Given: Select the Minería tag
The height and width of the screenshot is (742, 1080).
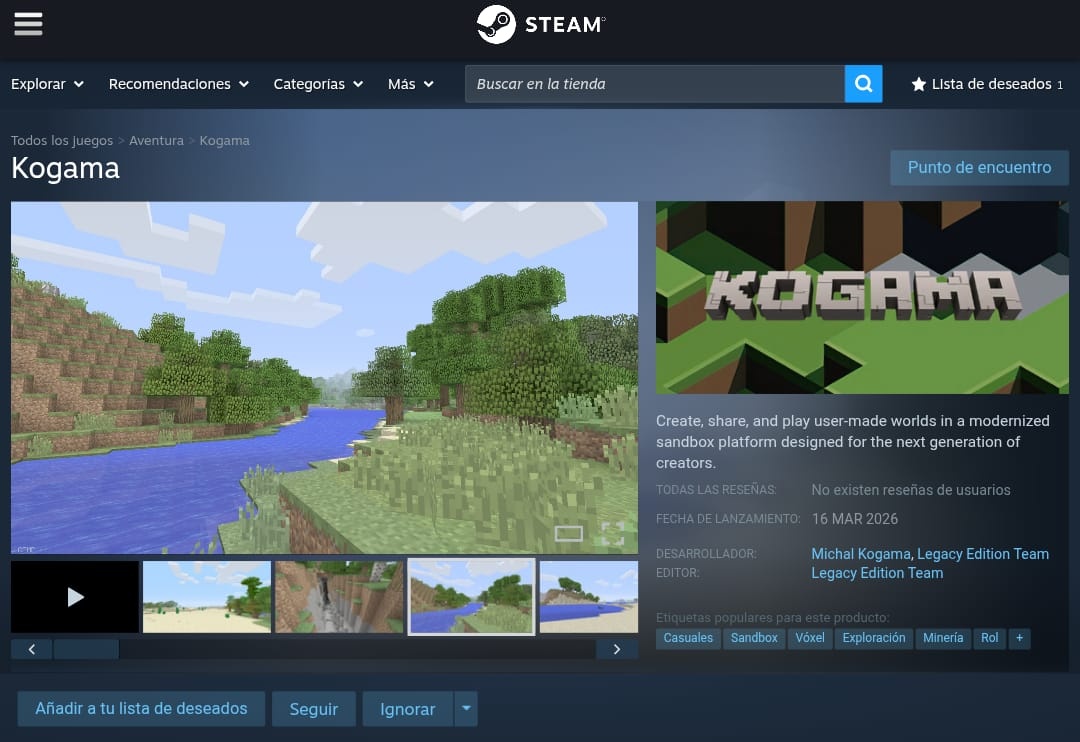Looking at the screenshot, I should [943, 638].
